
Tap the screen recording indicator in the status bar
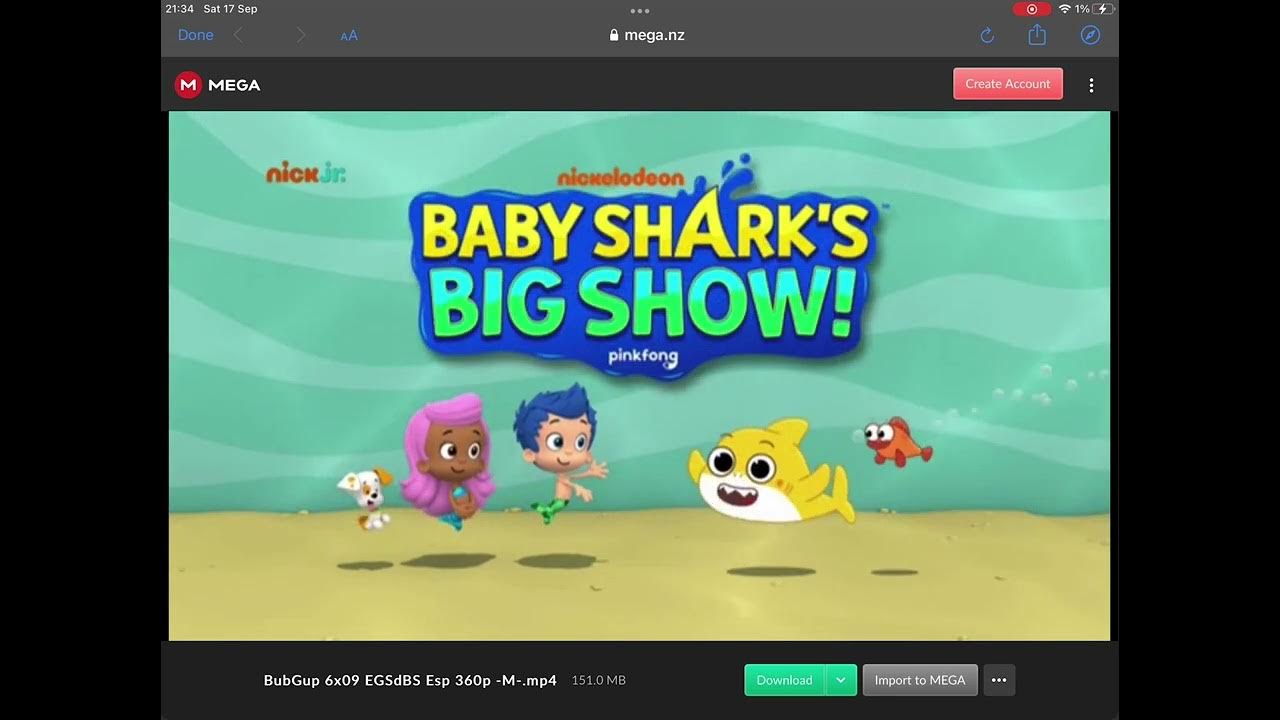click(1032, 9)
